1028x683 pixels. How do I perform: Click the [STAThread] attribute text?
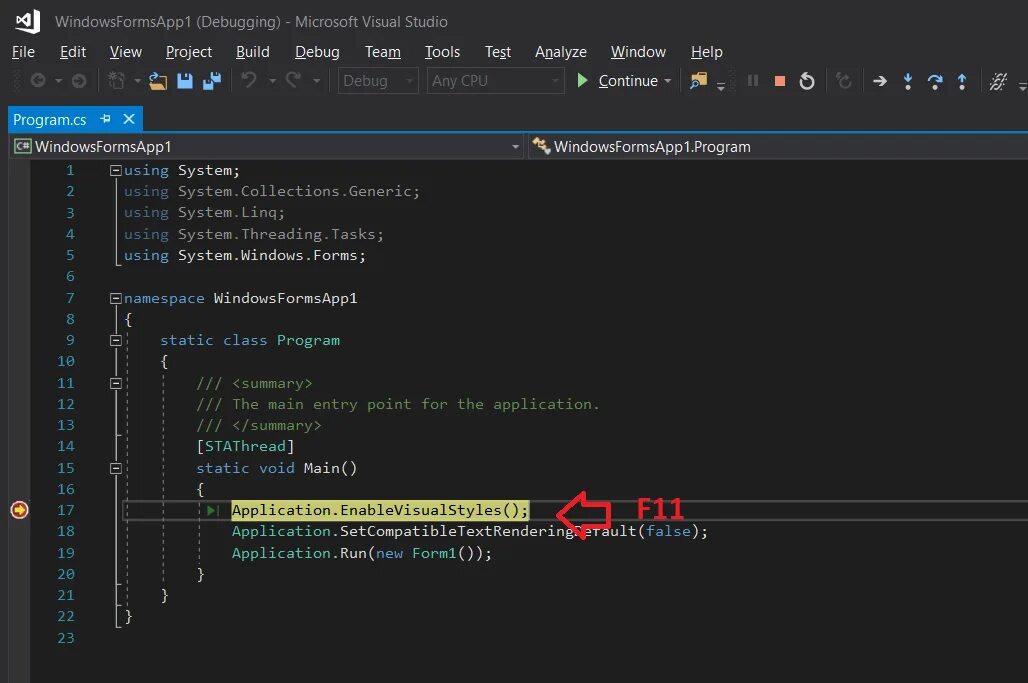245,446
